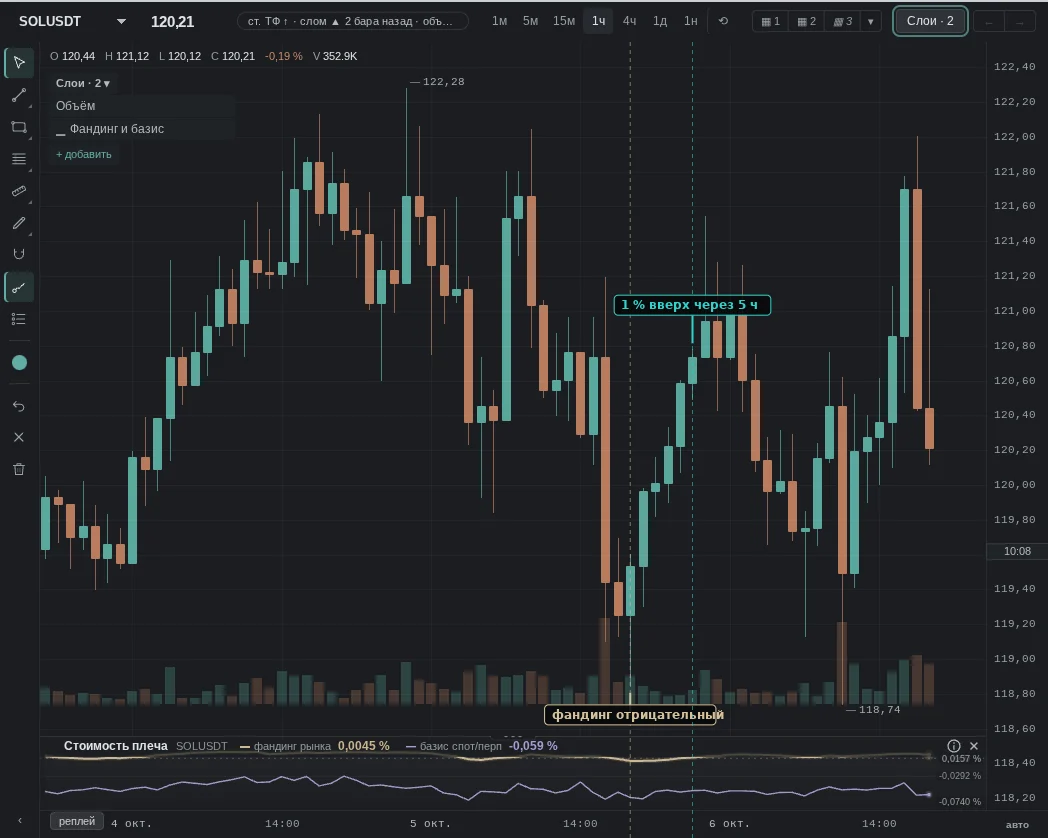The width and height of the screenshot is (1048, 838).
Task: Select the pencil brush tool
Action: 19,223
